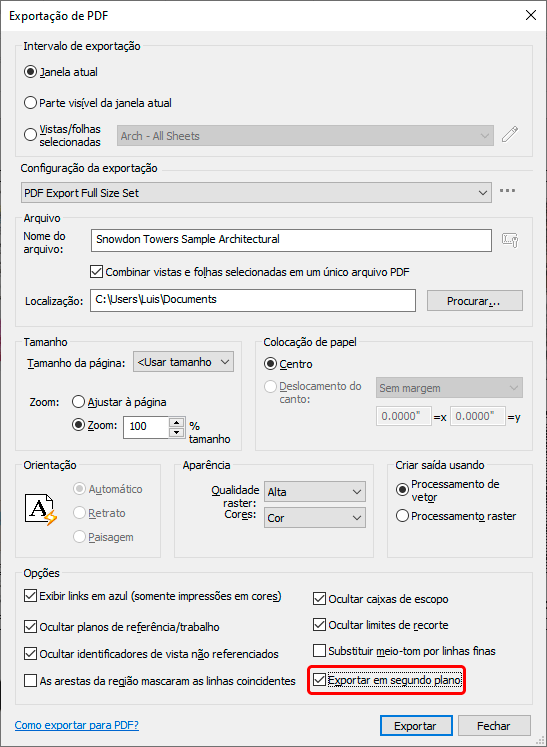Click the file naming rule icon
547x747 pixels.
coord(510,240)
